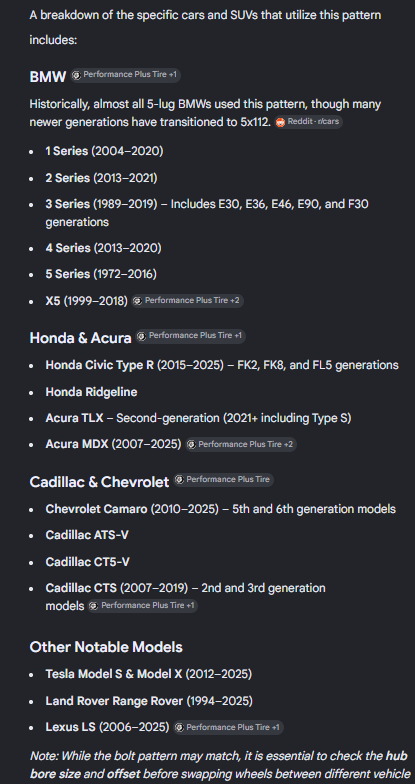Click the BMW section heading
Viewport: 415px width, 784px height.
coord(48,76)
